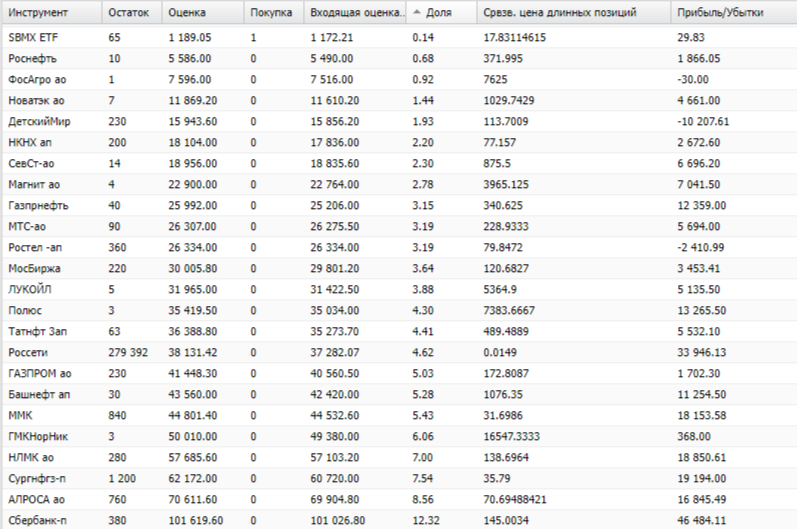Image resolution: width=797 pixels, height=529 pixels.
Task: Click the loss value -30.00
Action: pyautogui.click(x=693, y=80)
